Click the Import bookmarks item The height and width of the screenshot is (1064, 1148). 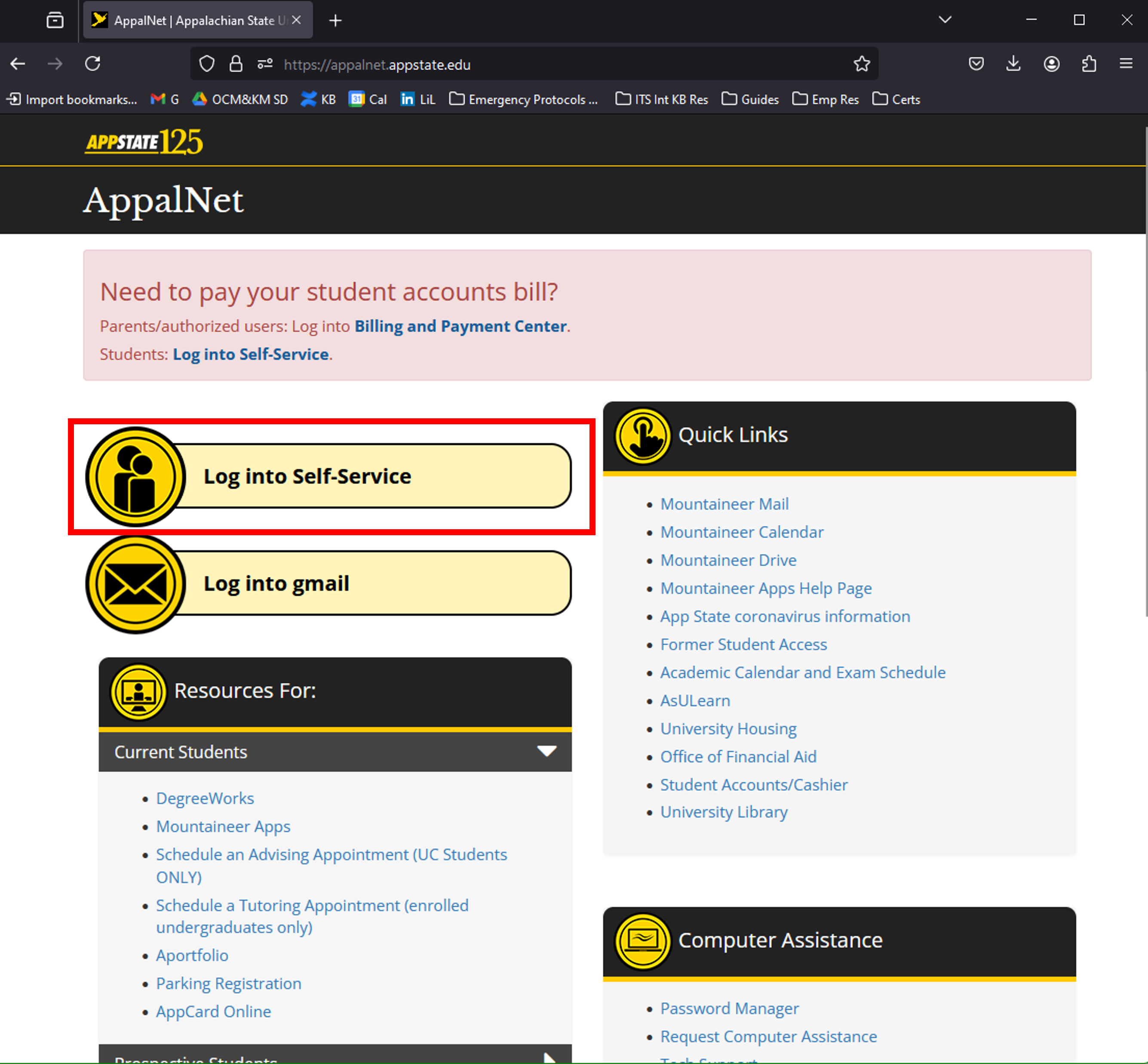click(72, 100)
